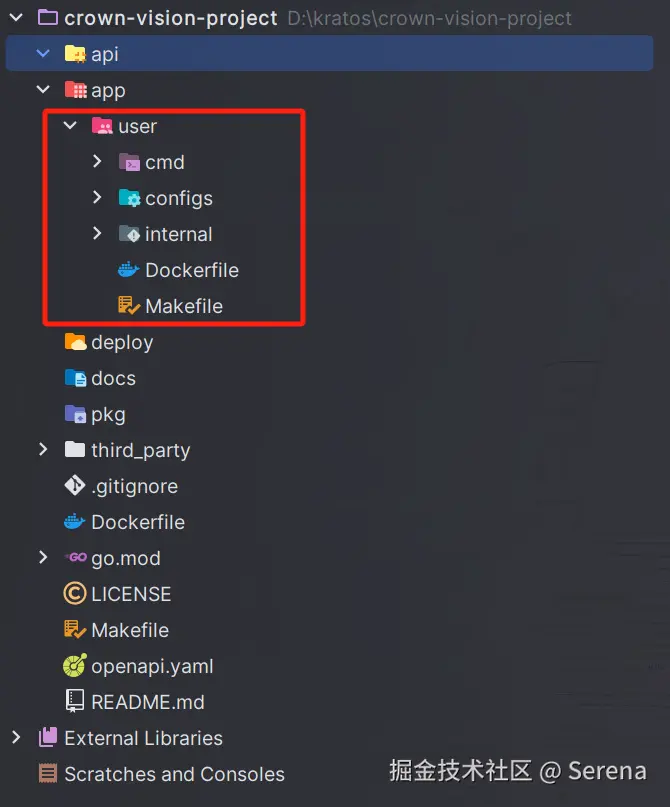Expand the third_party folder
670x807 pixels.
[43, 449]
